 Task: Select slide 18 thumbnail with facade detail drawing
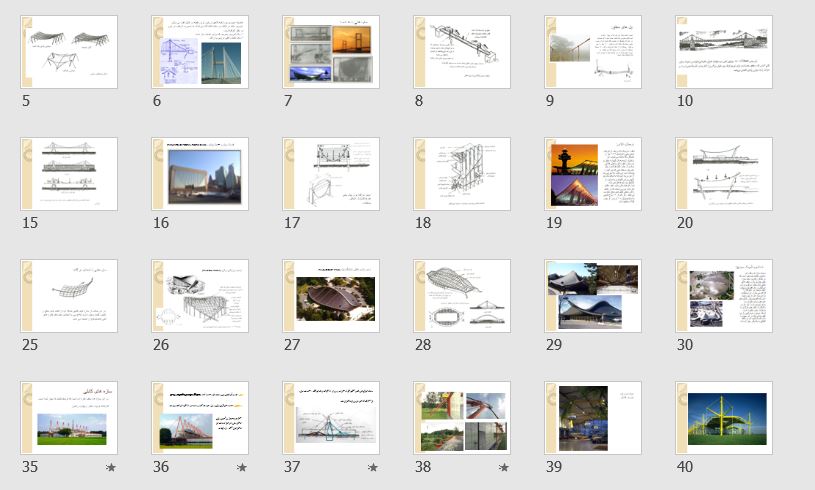click(x=462, y=174)
